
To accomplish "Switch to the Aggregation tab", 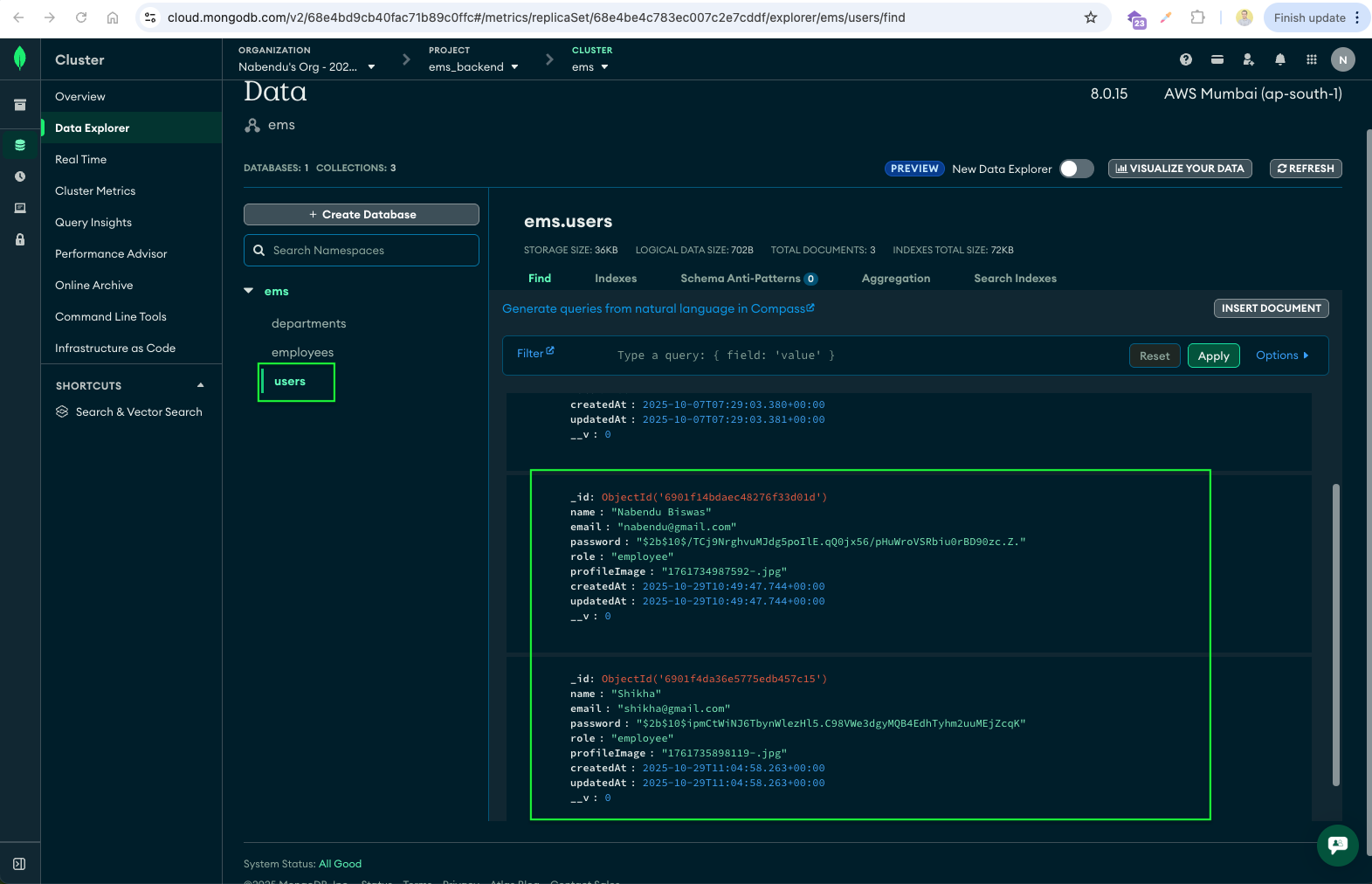I will (896, 279).
